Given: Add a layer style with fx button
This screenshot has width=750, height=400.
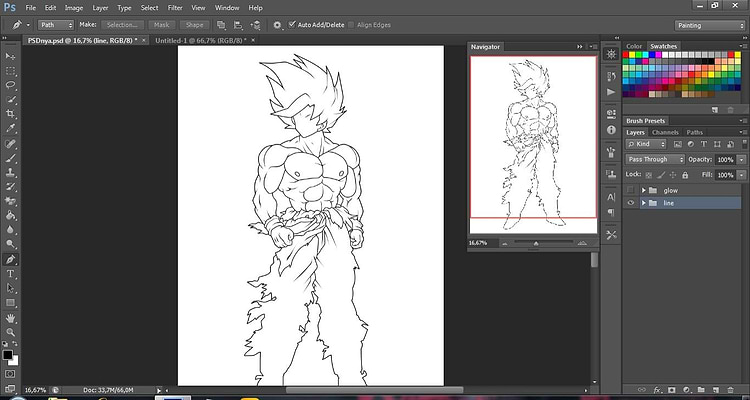Looking at the screenshot, I should [657, 390].
